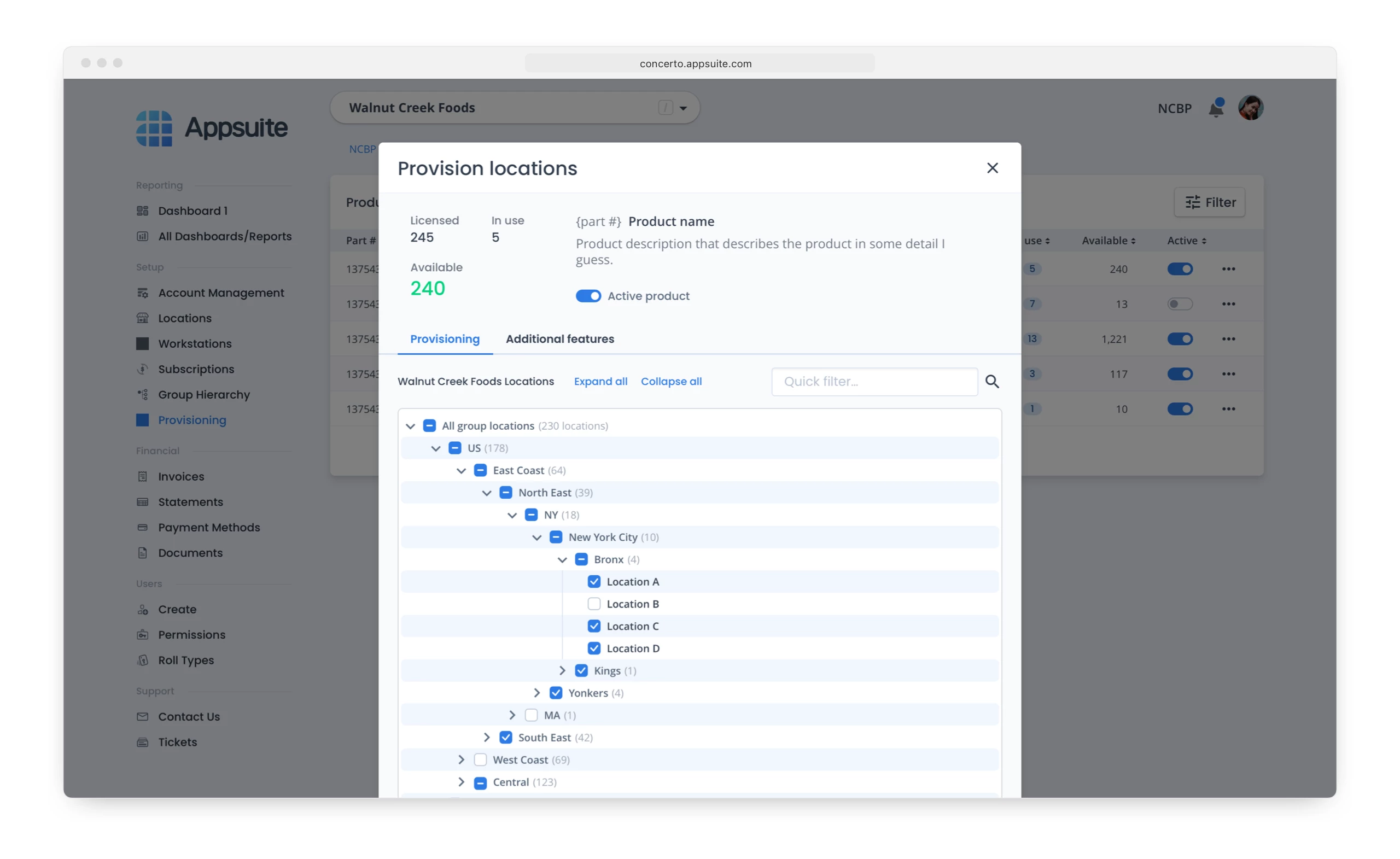1400x859 pixels.
Task: Switch to Additional features tab
Action: (x=559, y=339)
